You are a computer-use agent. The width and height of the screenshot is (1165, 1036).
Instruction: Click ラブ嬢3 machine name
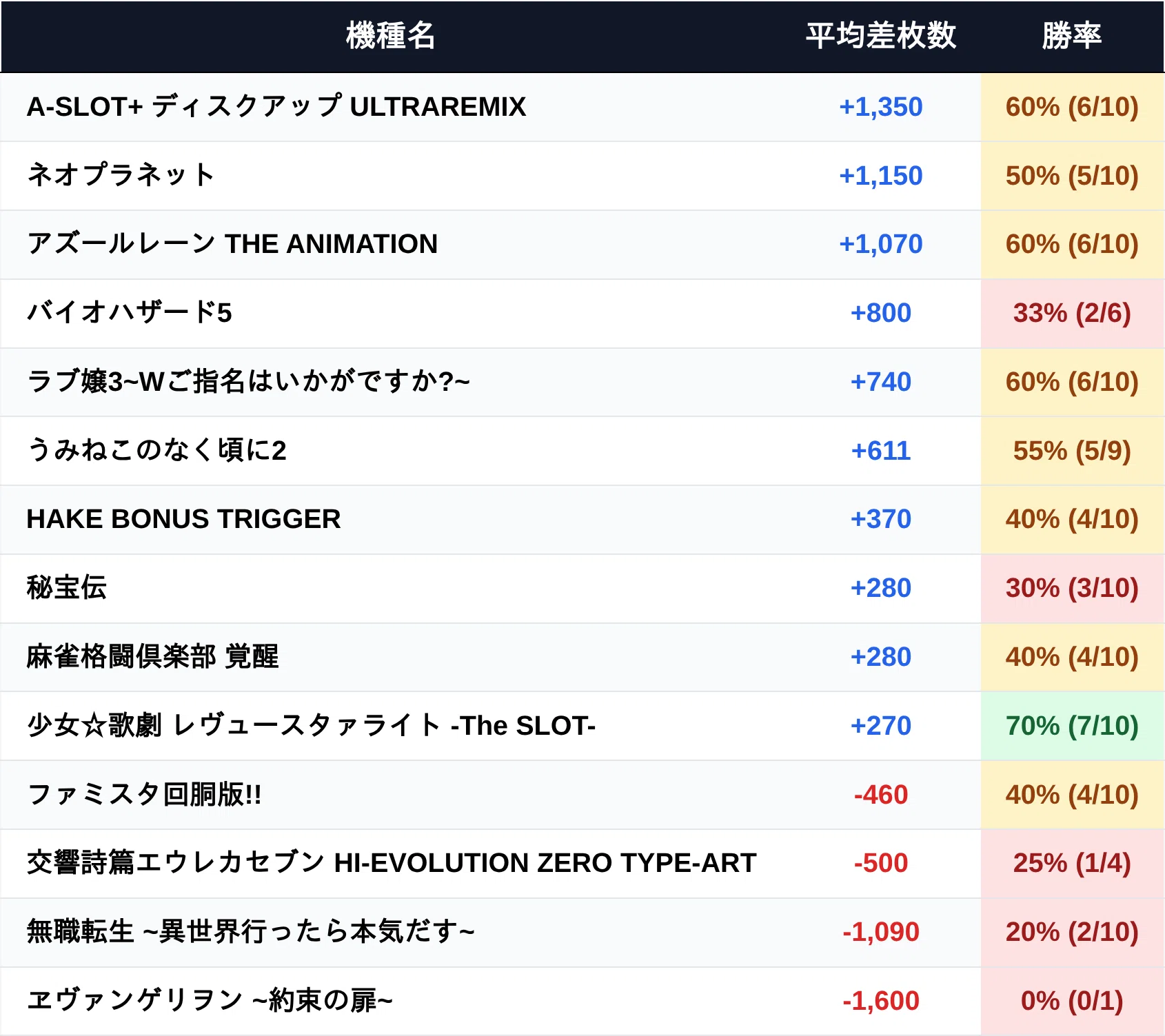point(248,381)
